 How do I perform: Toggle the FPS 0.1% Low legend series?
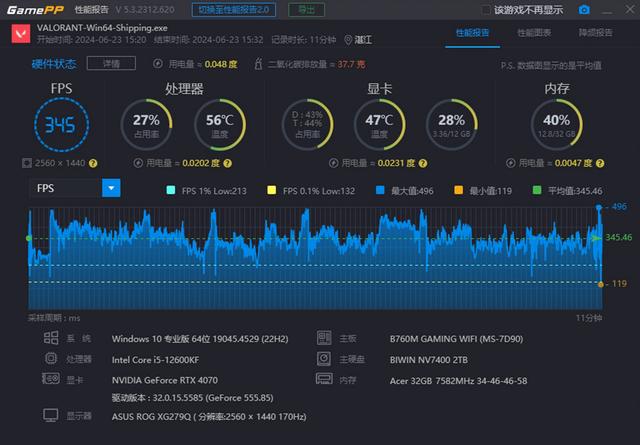point(311,191)
